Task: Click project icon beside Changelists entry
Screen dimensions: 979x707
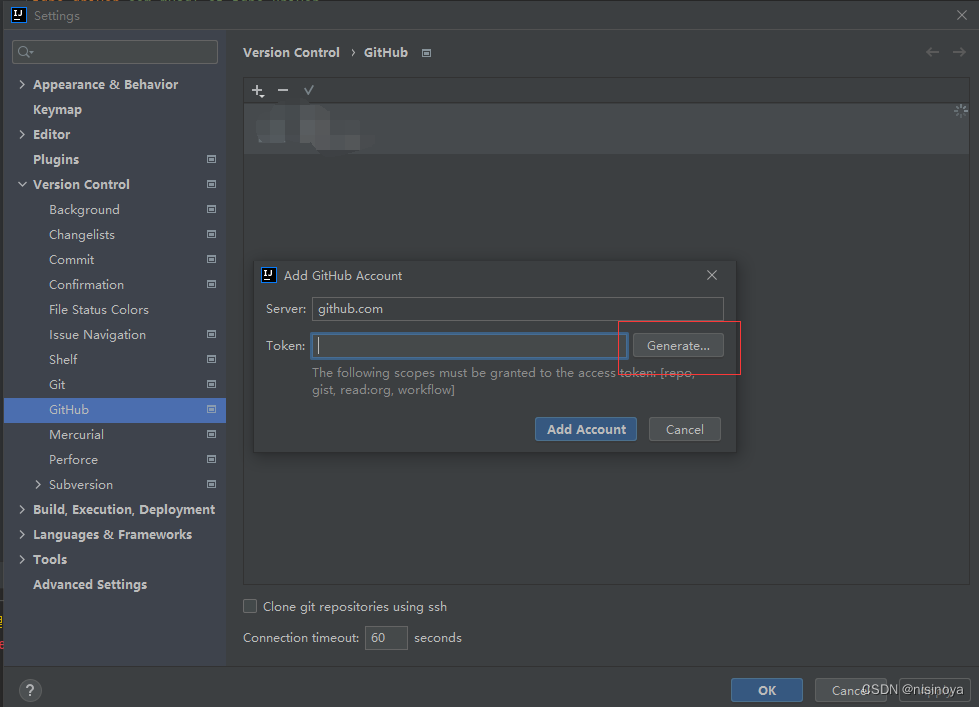Action: point(212,234)
